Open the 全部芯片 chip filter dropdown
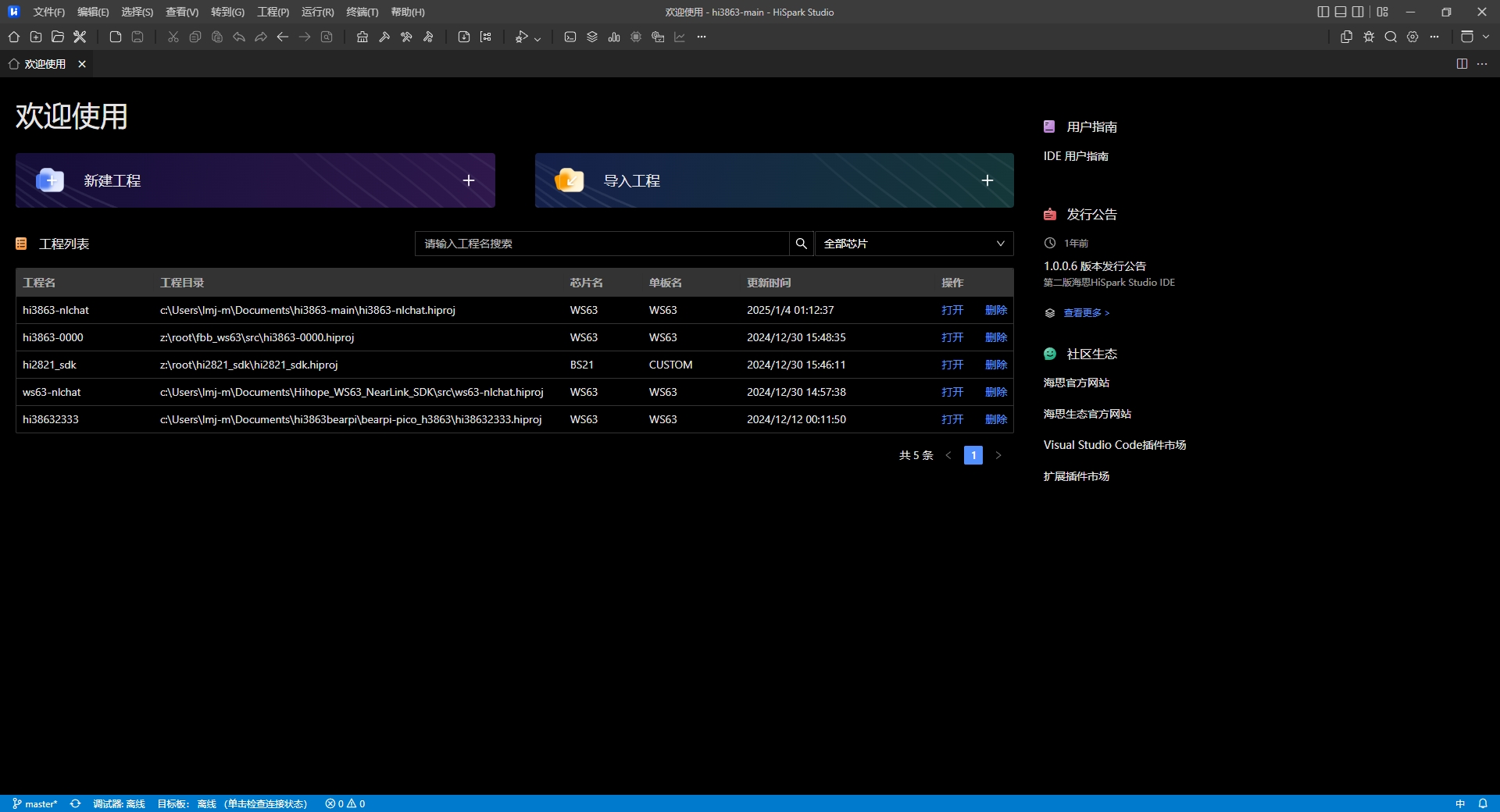 coord(914,244)
